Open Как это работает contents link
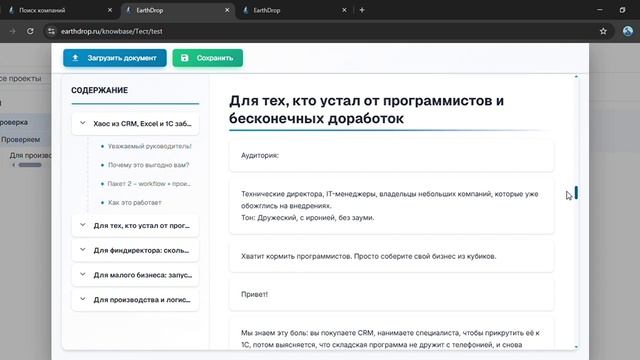The image size is (640, 360). tap(135, 202)
